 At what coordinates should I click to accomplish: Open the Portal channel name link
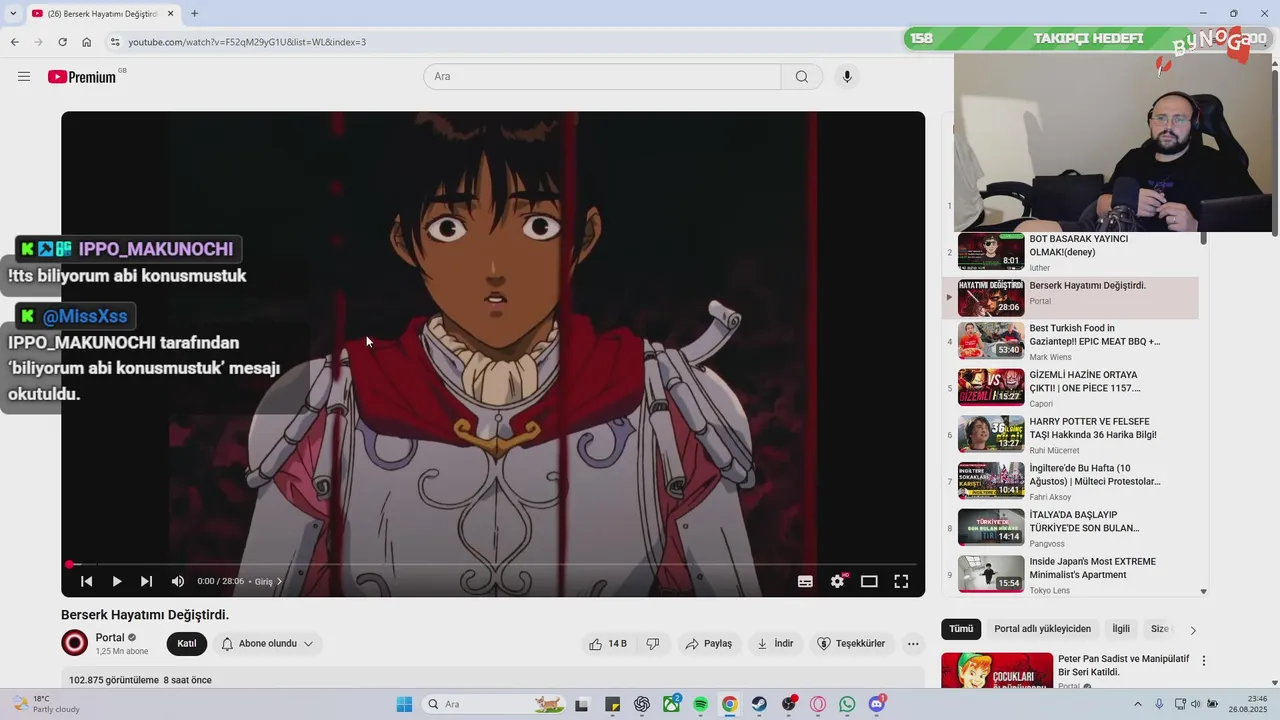tap(110, 637)
